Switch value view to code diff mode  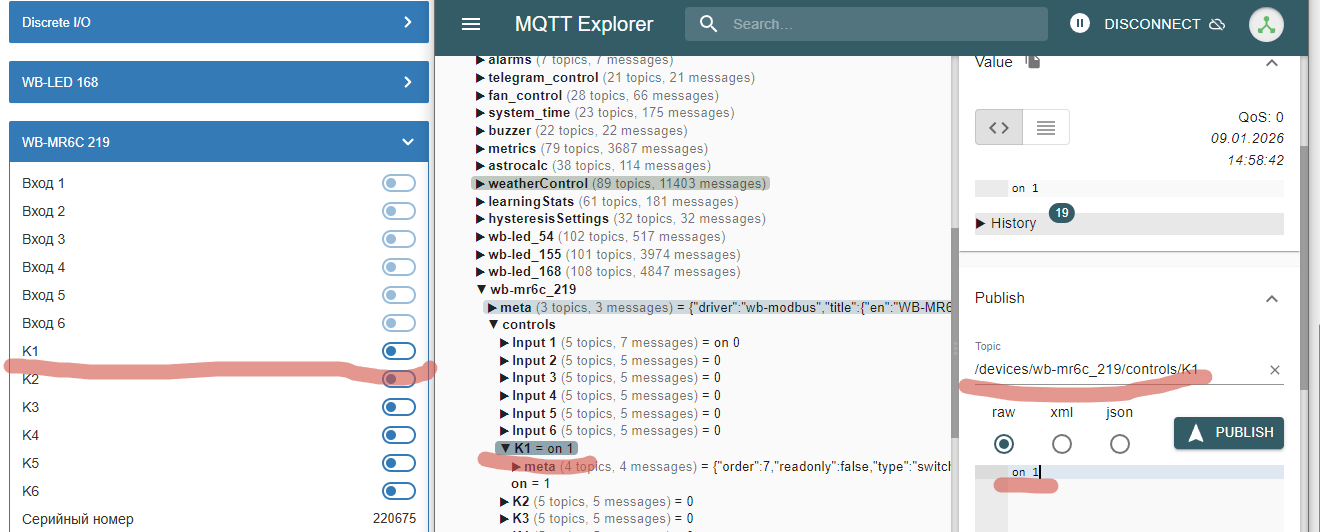(999, 127)
